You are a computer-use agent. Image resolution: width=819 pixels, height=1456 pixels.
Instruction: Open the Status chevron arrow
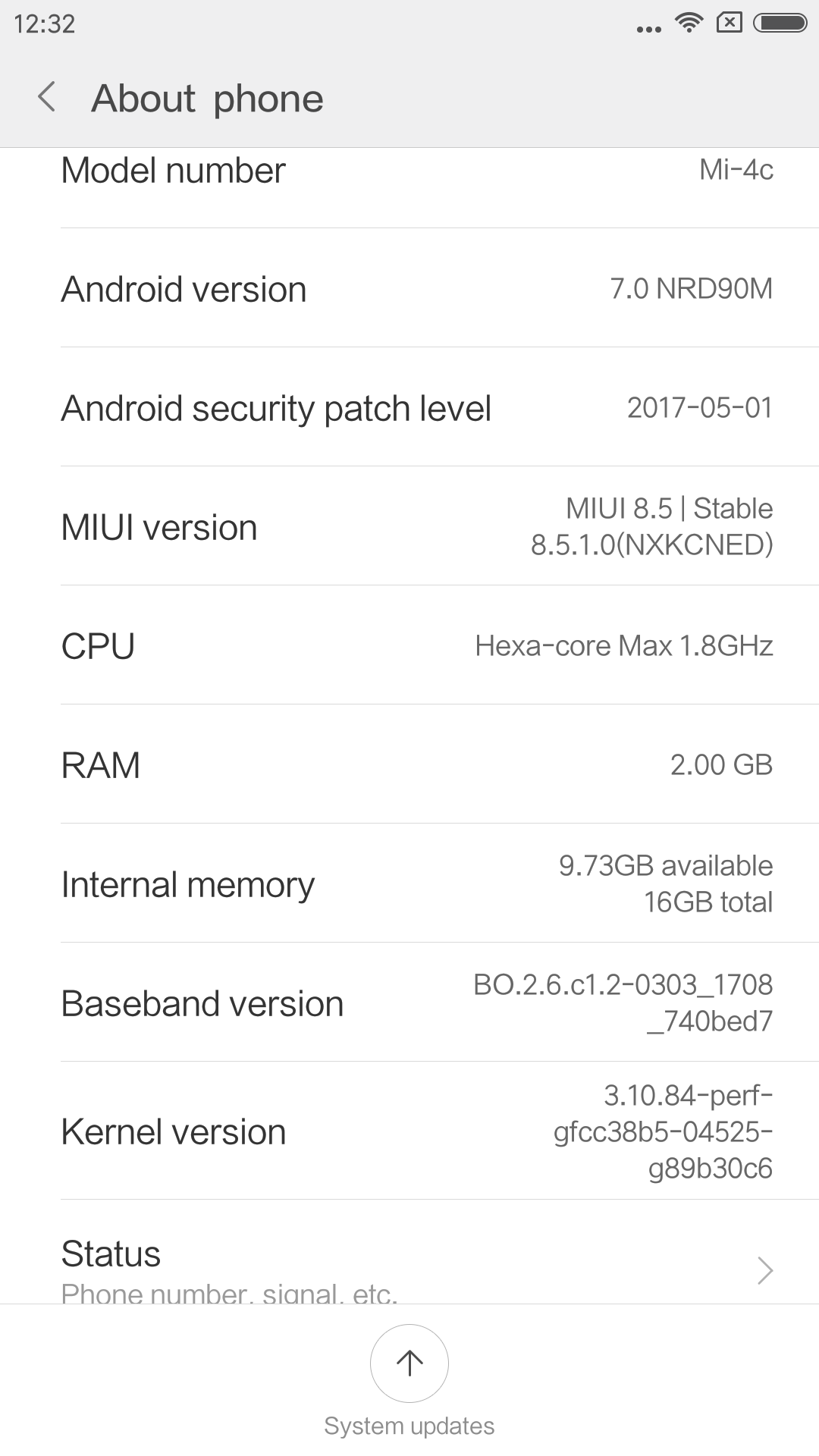coord(765,1270)
